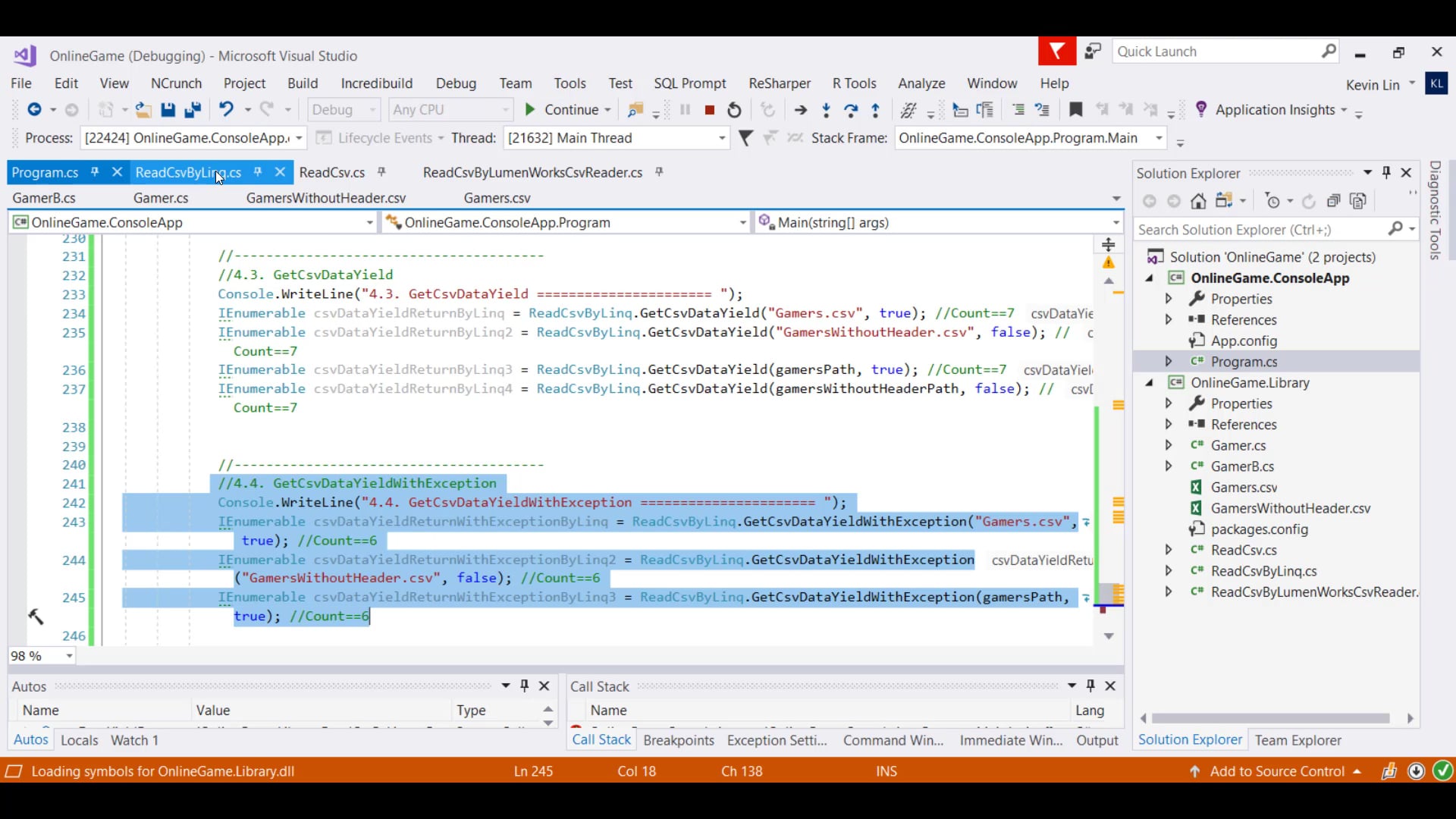The height and width of the screenshot is (819, 1456).
Task: Switch to the Breakpoints tab
Action: click(x=678, y=740)
